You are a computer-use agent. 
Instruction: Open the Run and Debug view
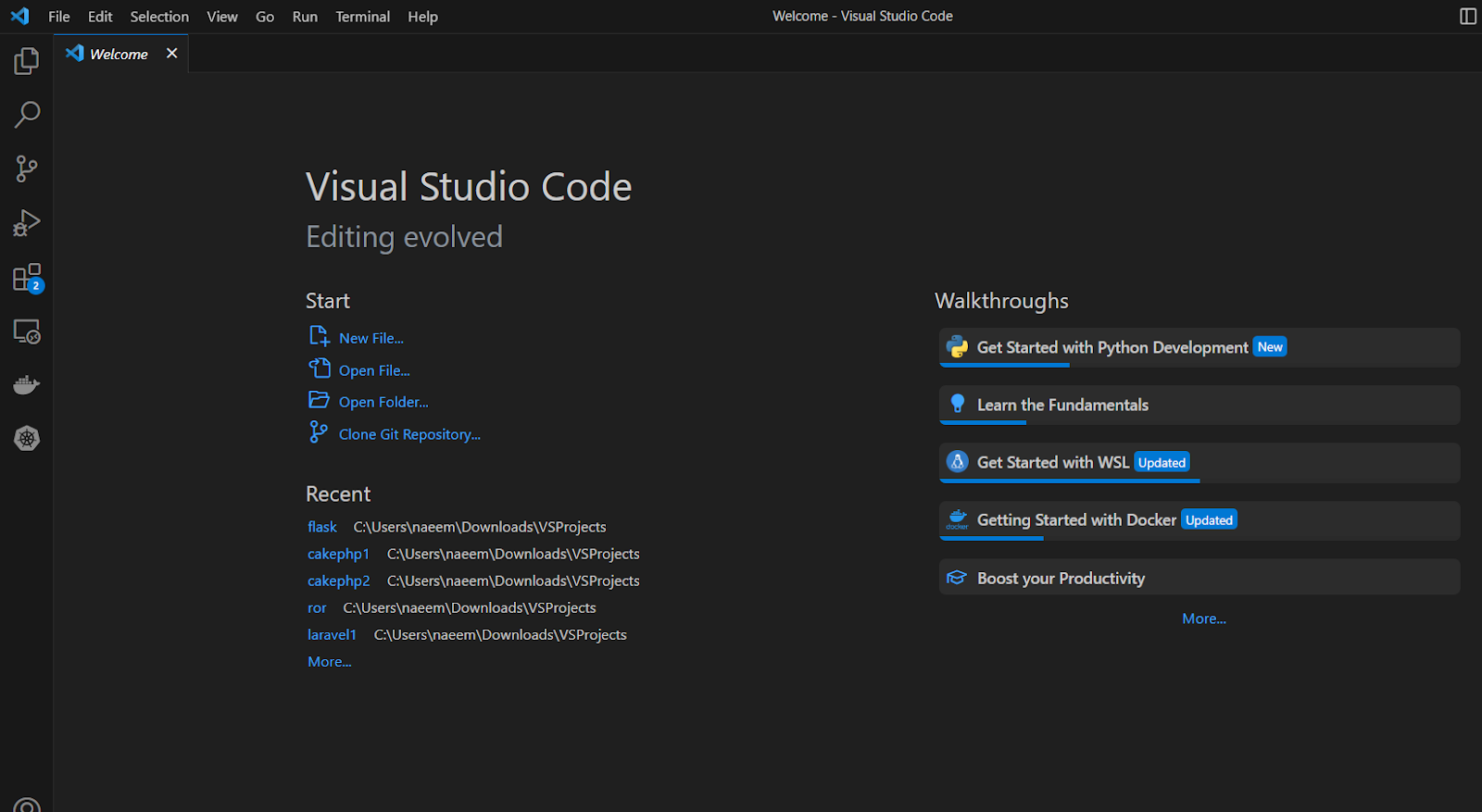coord(27,223)
